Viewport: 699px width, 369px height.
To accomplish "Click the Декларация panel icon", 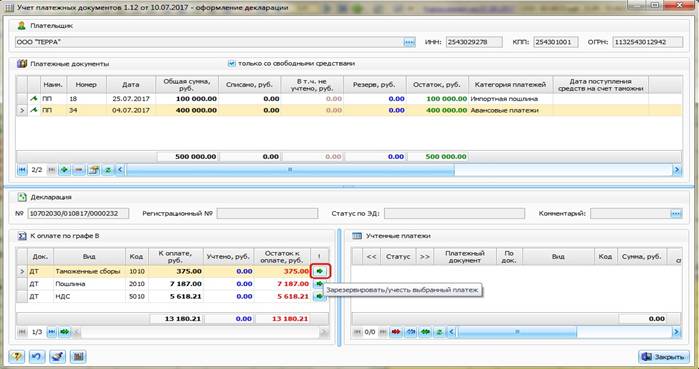I will (22, 197).
